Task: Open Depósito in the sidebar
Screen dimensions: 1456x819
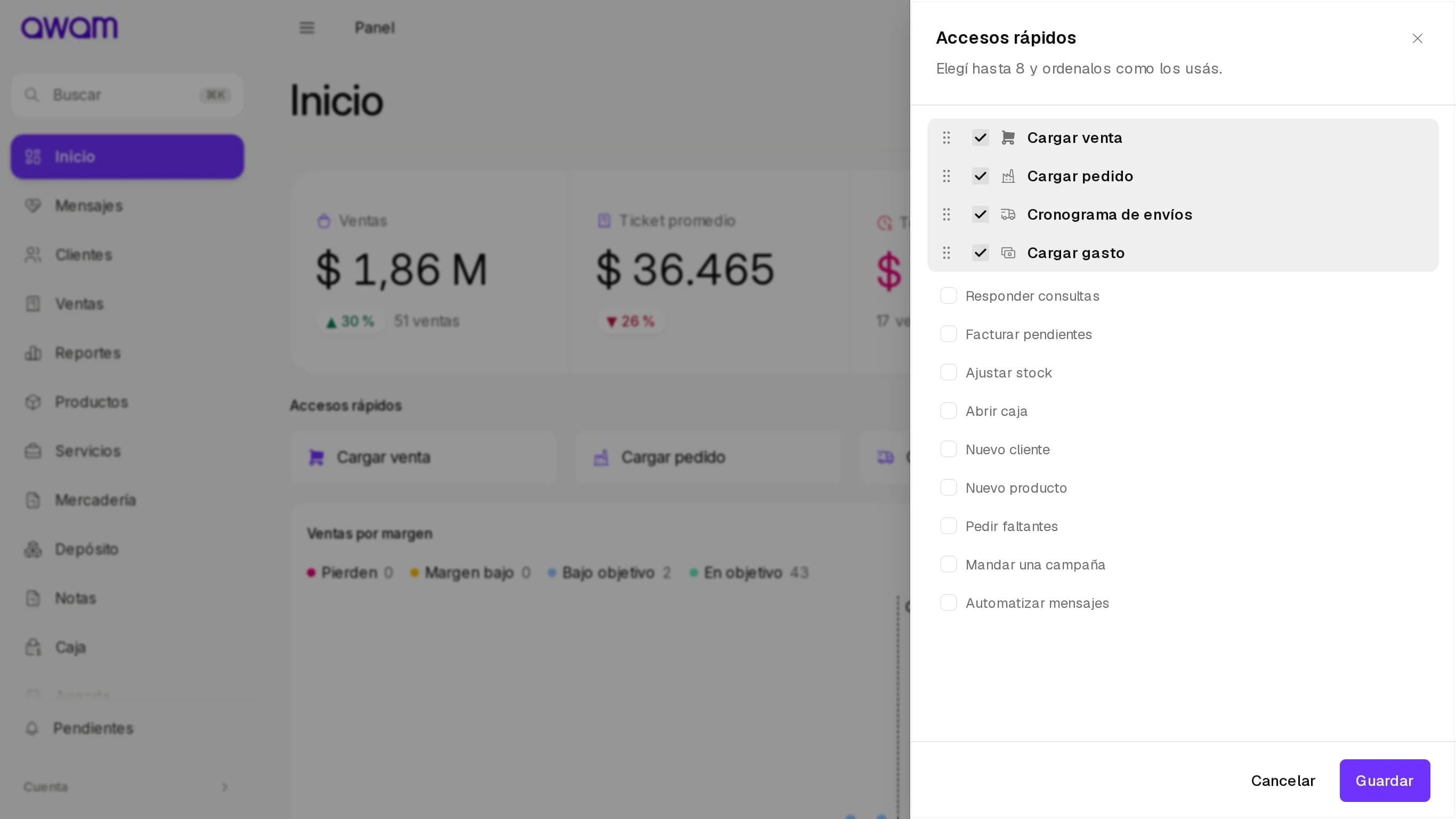Action: coord(127,549)
